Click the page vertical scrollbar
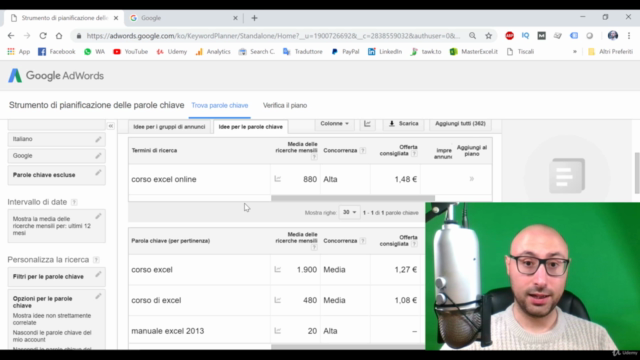This screenshot has height=360, width=640. tap(637, 173)
